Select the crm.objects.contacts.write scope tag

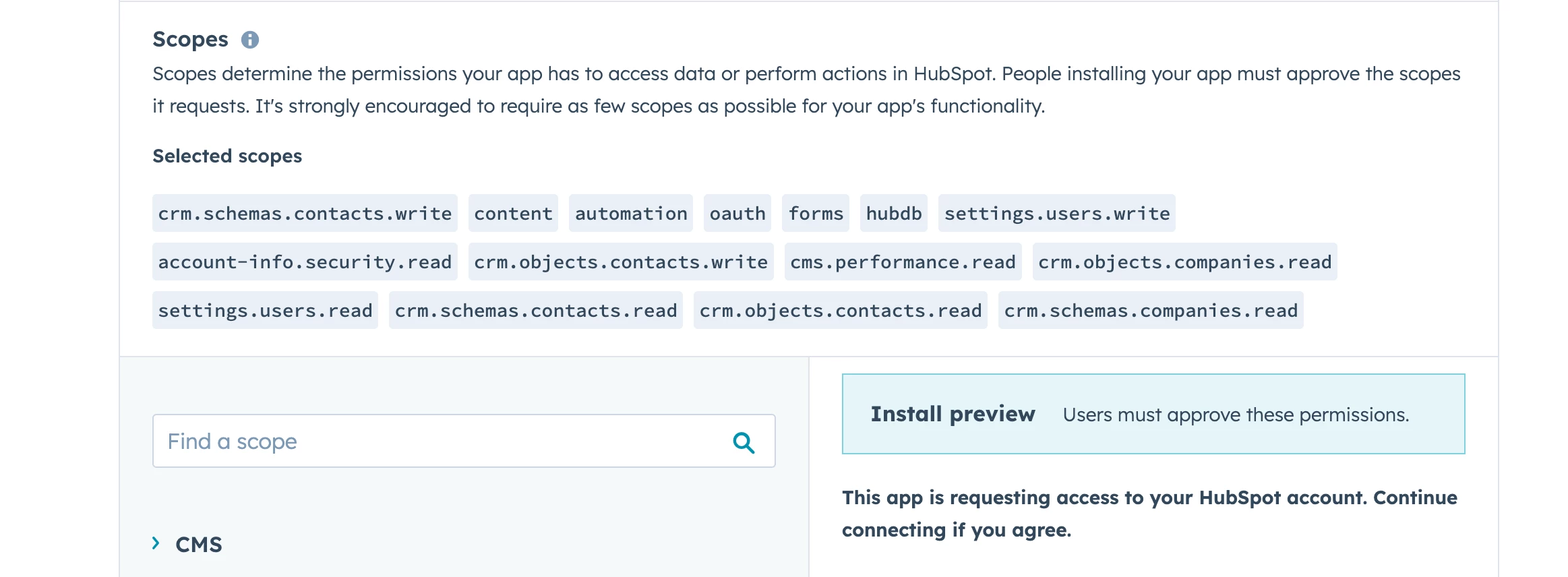click(621, 262)
